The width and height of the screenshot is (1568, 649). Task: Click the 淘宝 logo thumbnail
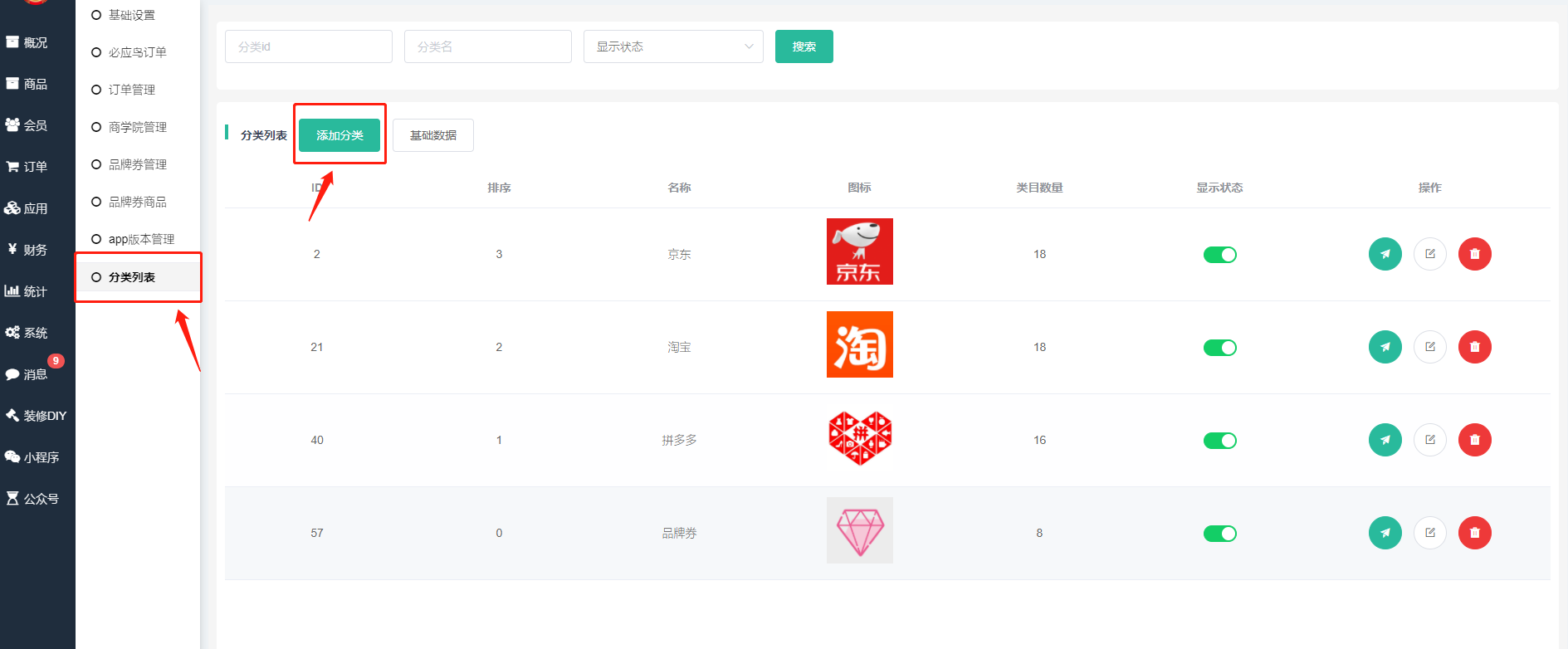(x=859, y=344)
